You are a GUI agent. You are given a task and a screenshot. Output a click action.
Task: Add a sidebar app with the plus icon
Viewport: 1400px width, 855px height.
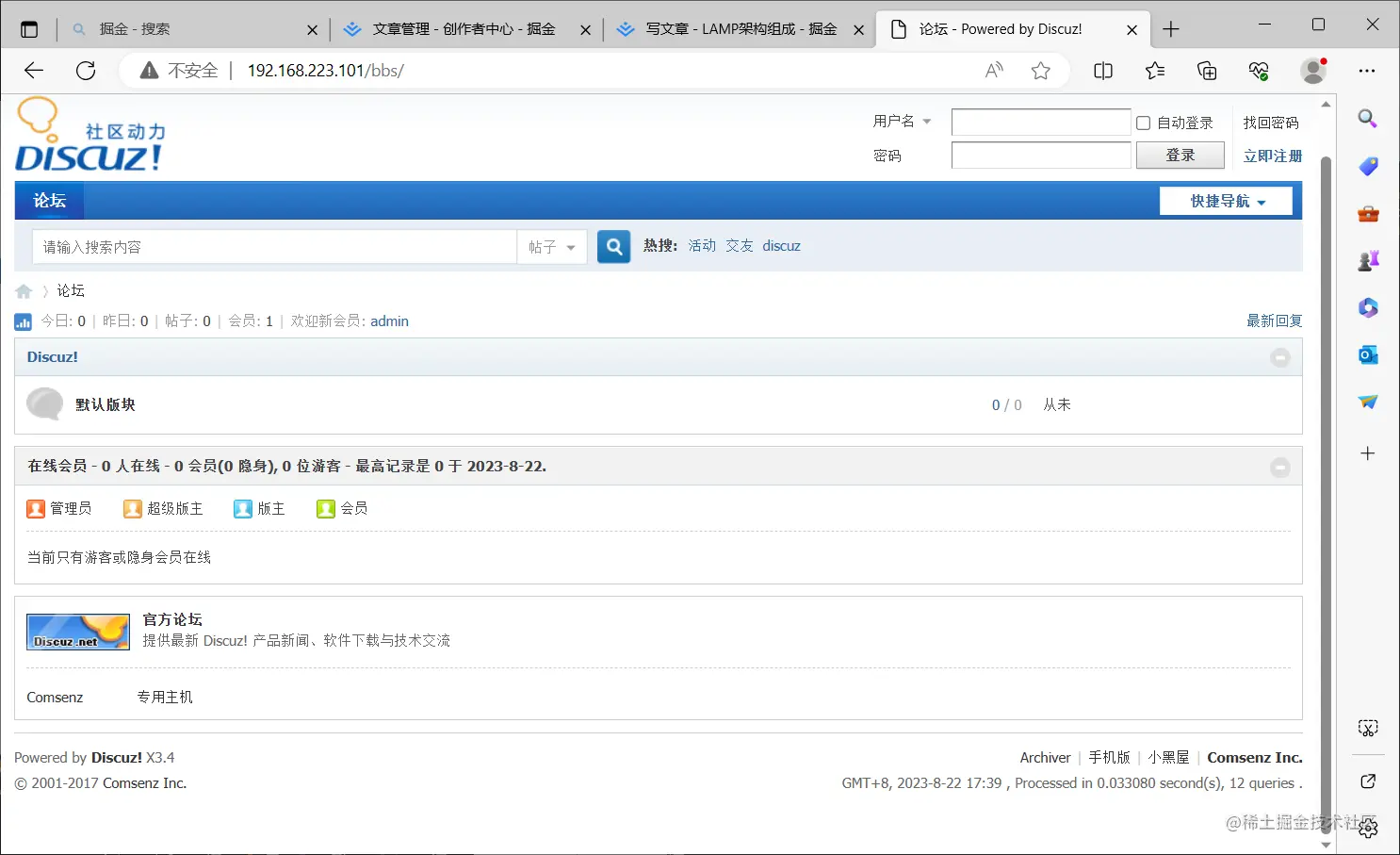(1368, 453)
